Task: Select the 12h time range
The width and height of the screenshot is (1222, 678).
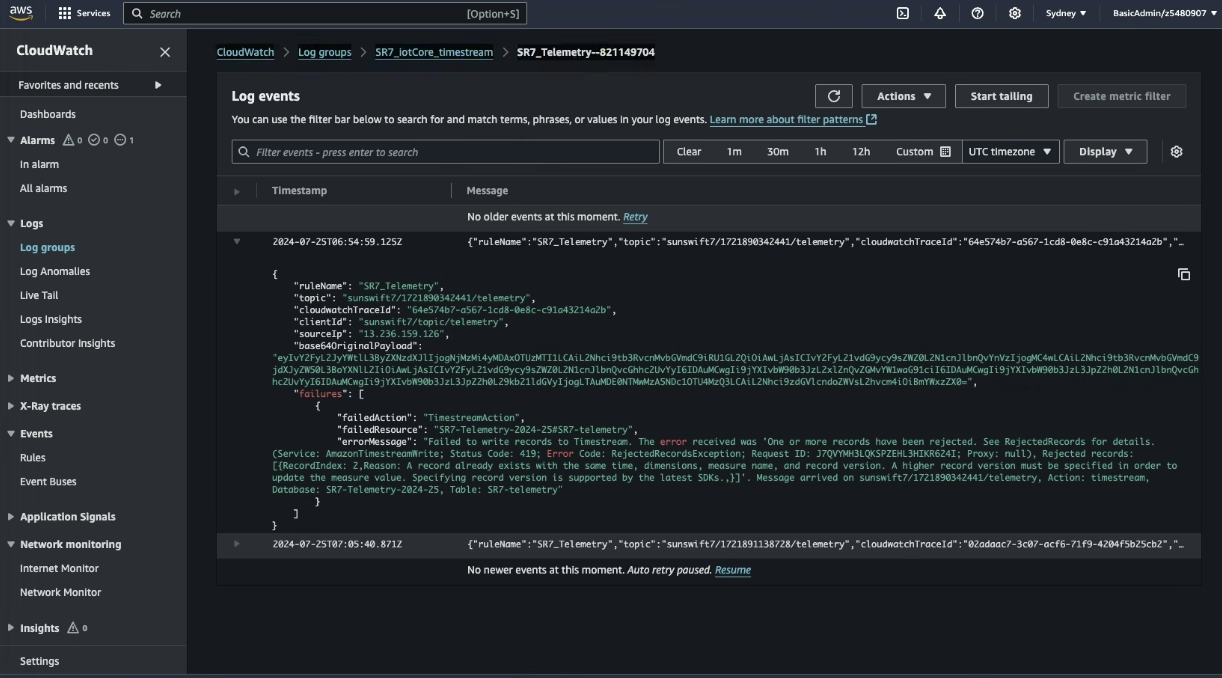Action: (861, 152)
